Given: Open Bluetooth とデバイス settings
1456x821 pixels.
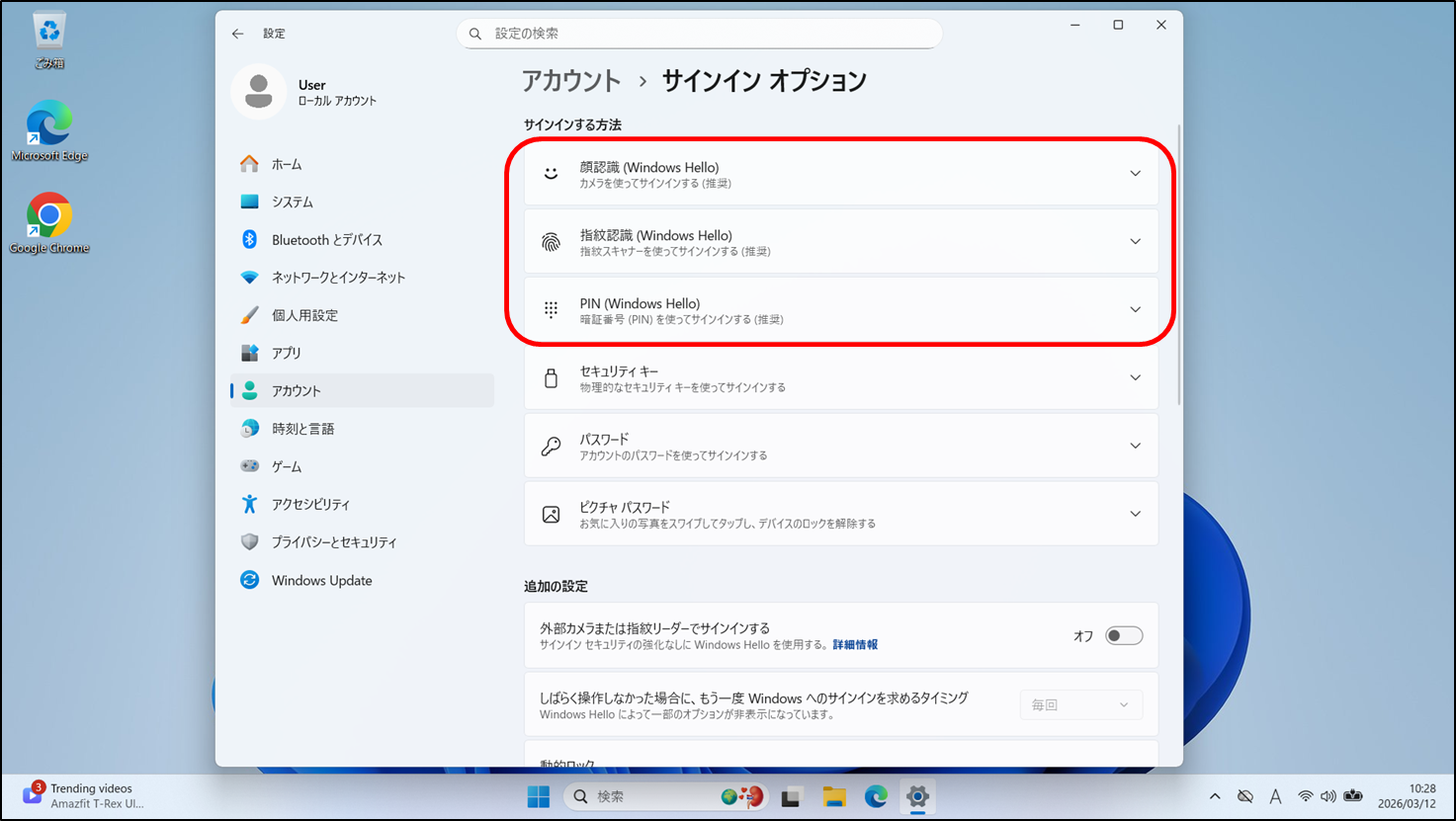Looking at the screenshot, I should (362, 240).
